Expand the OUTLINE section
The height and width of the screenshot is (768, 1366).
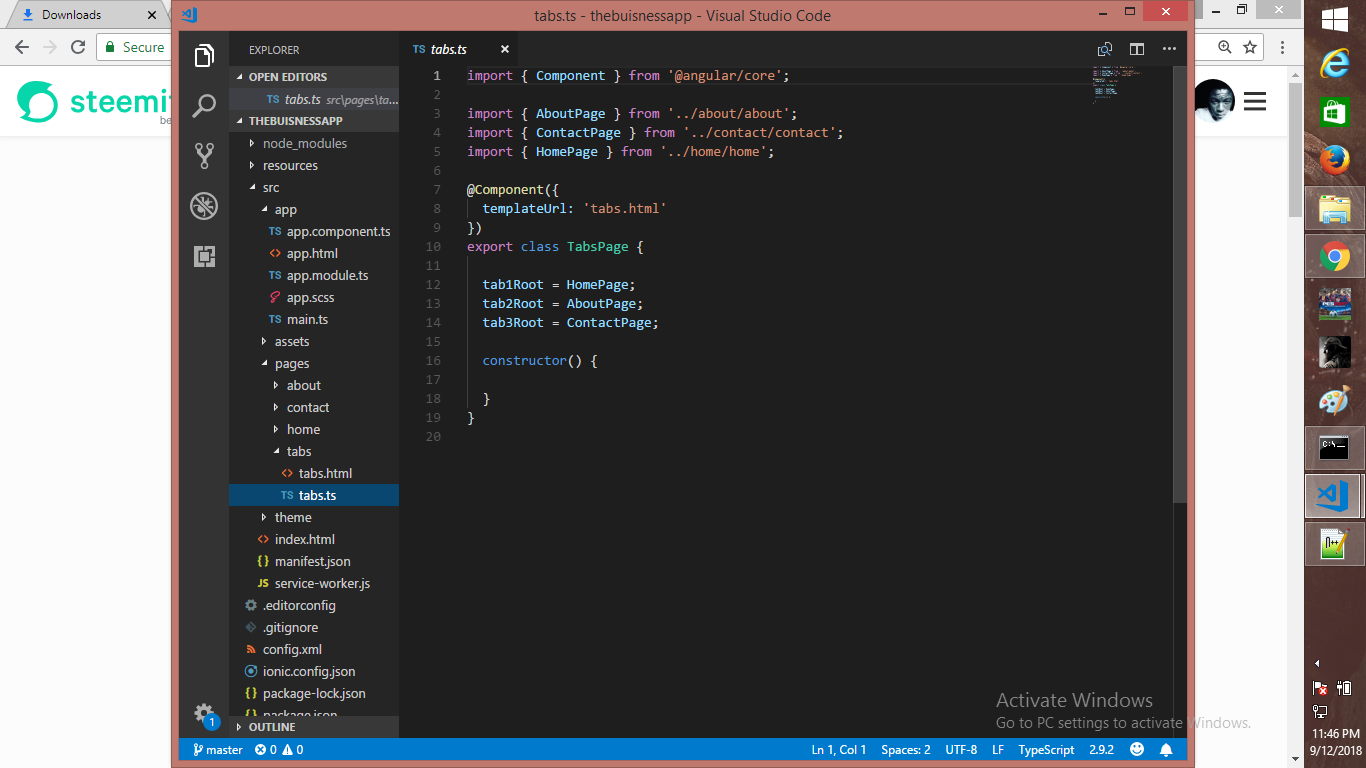point(314,727)
